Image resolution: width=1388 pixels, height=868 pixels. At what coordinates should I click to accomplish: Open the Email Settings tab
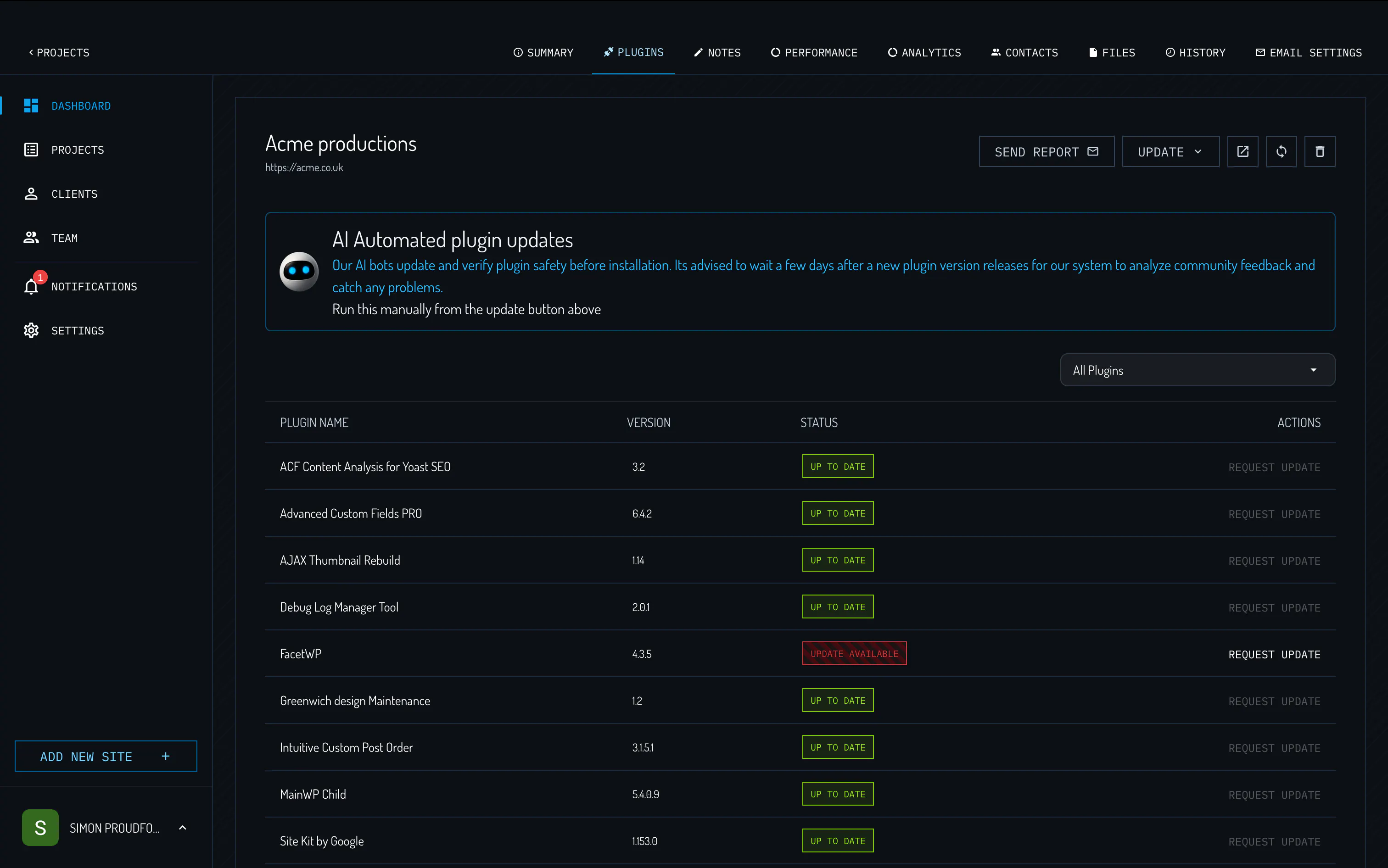(x=1308, y=52)
